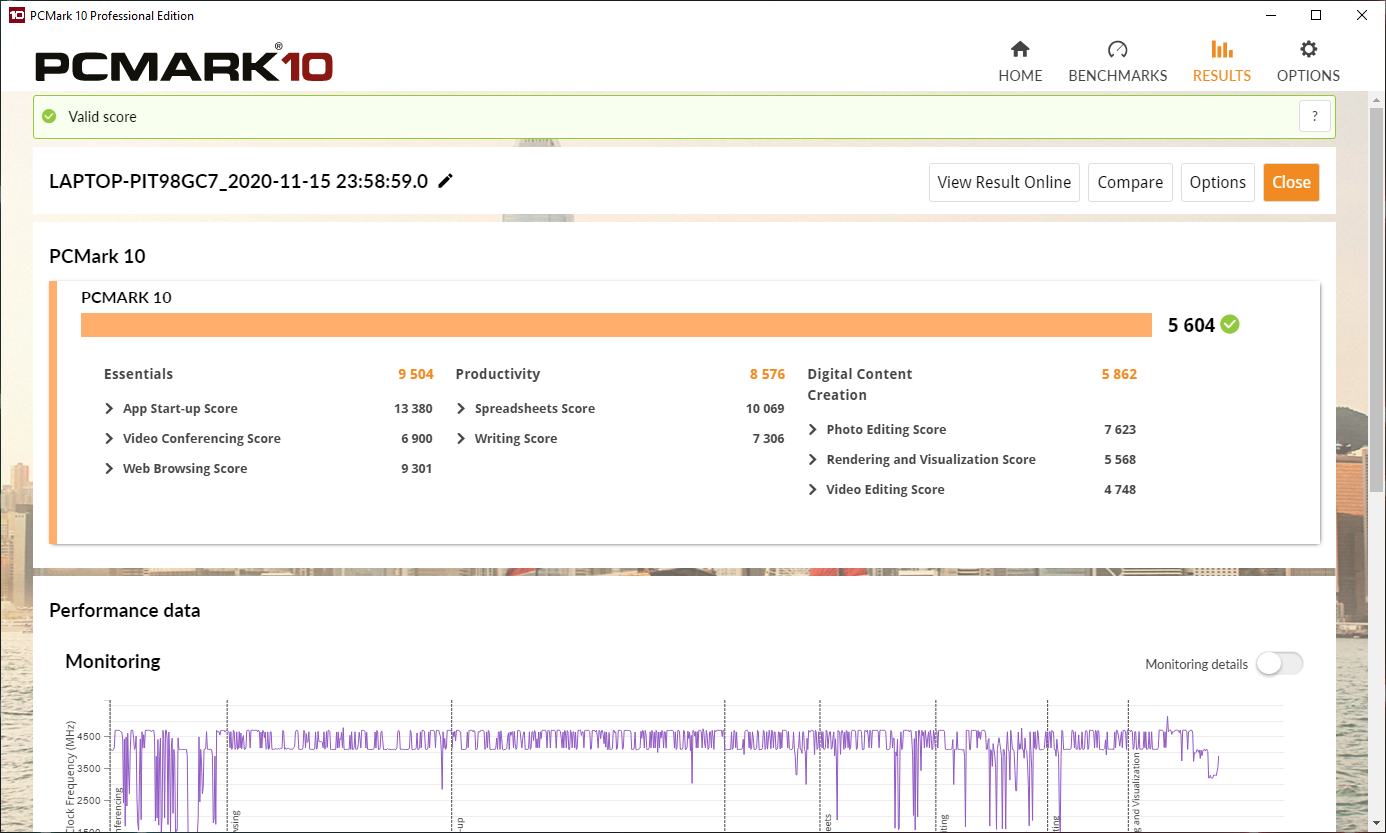The width and height of the screenshot is (1386, 833).
Task: Open the Home icon in navigation
Action: coord(1020,50)
